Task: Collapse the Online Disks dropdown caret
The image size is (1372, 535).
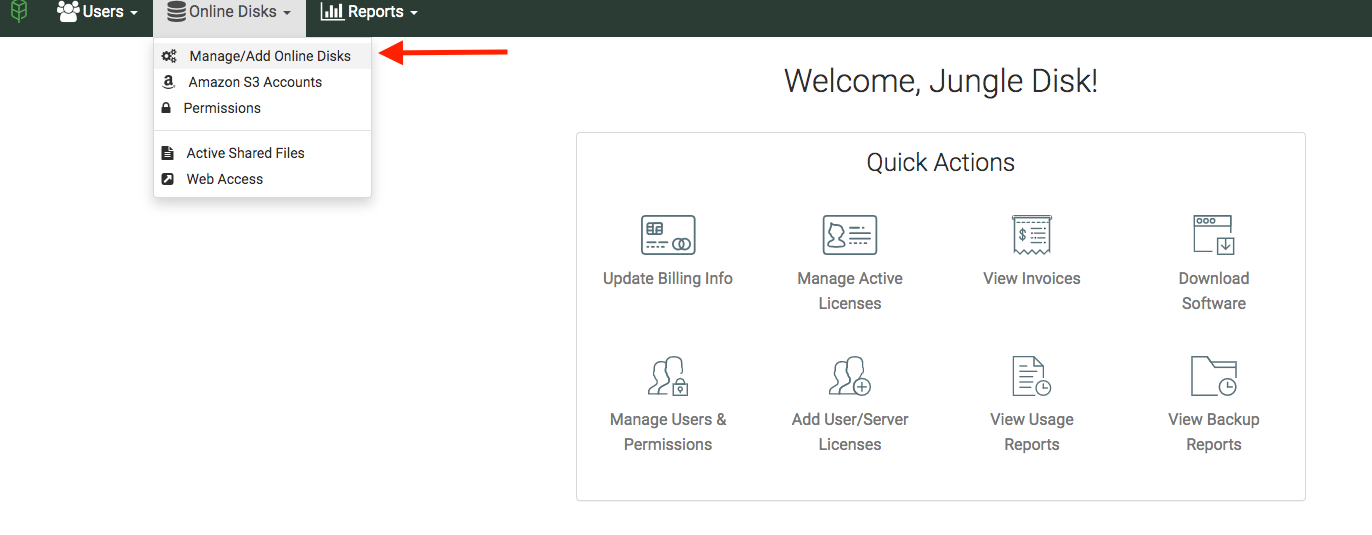Action: [x=287, y=14]
